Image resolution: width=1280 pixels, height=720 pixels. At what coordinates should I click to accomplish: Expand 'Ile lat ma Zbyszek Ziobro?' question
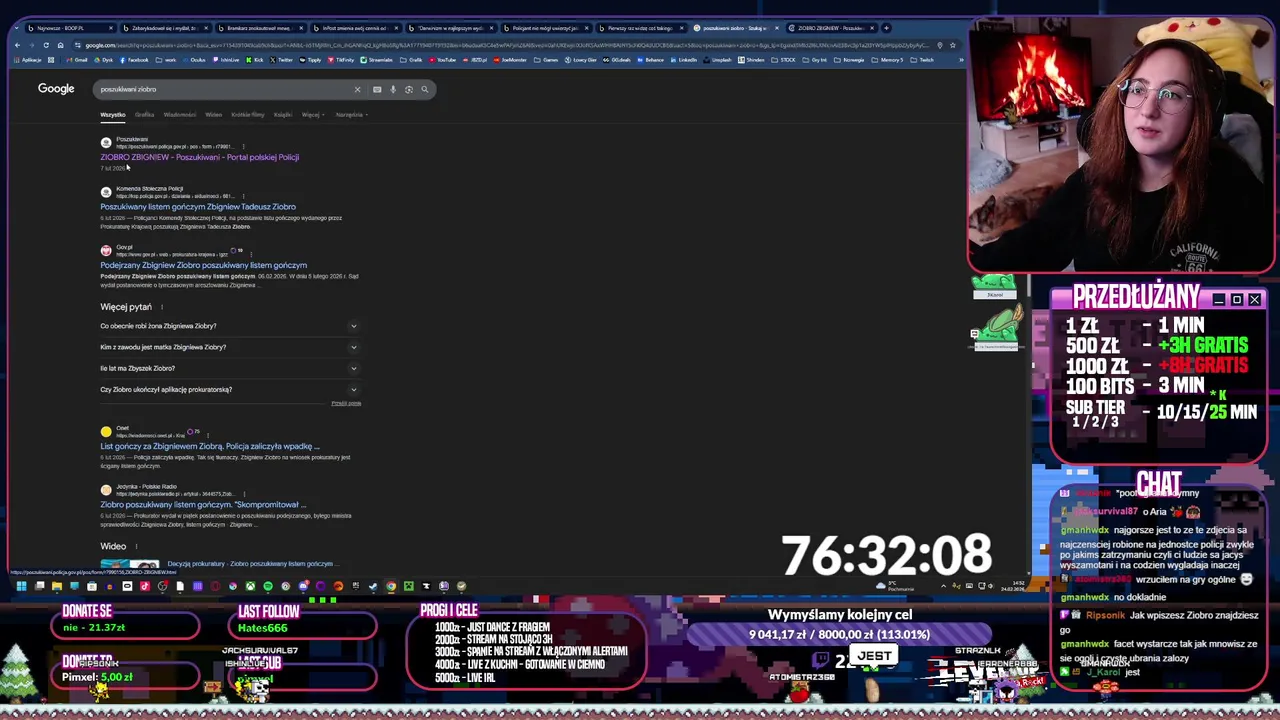click(x=230, y=368)
